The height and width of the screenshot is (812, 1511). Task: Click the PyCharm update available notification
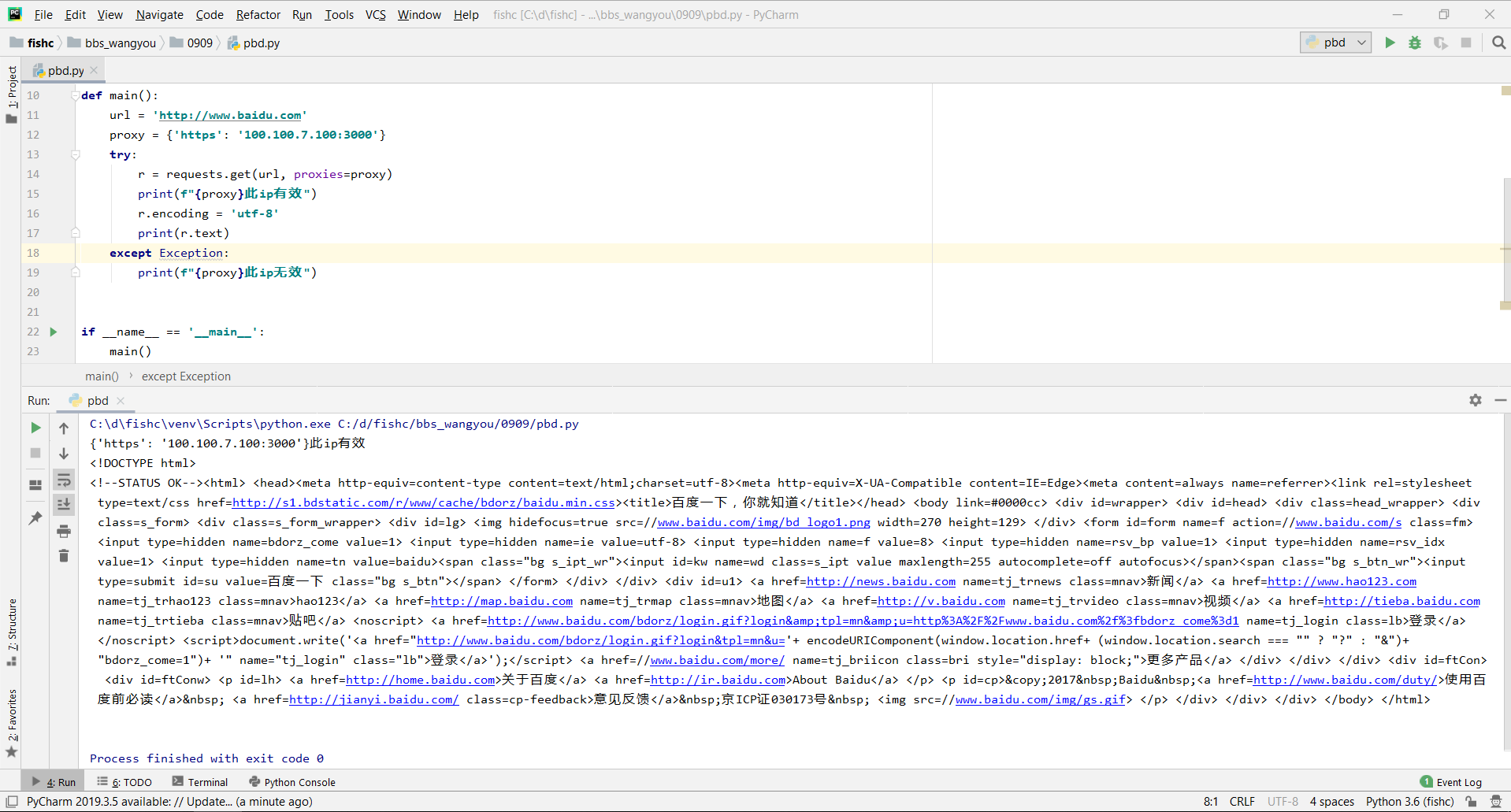click(169, 802)
